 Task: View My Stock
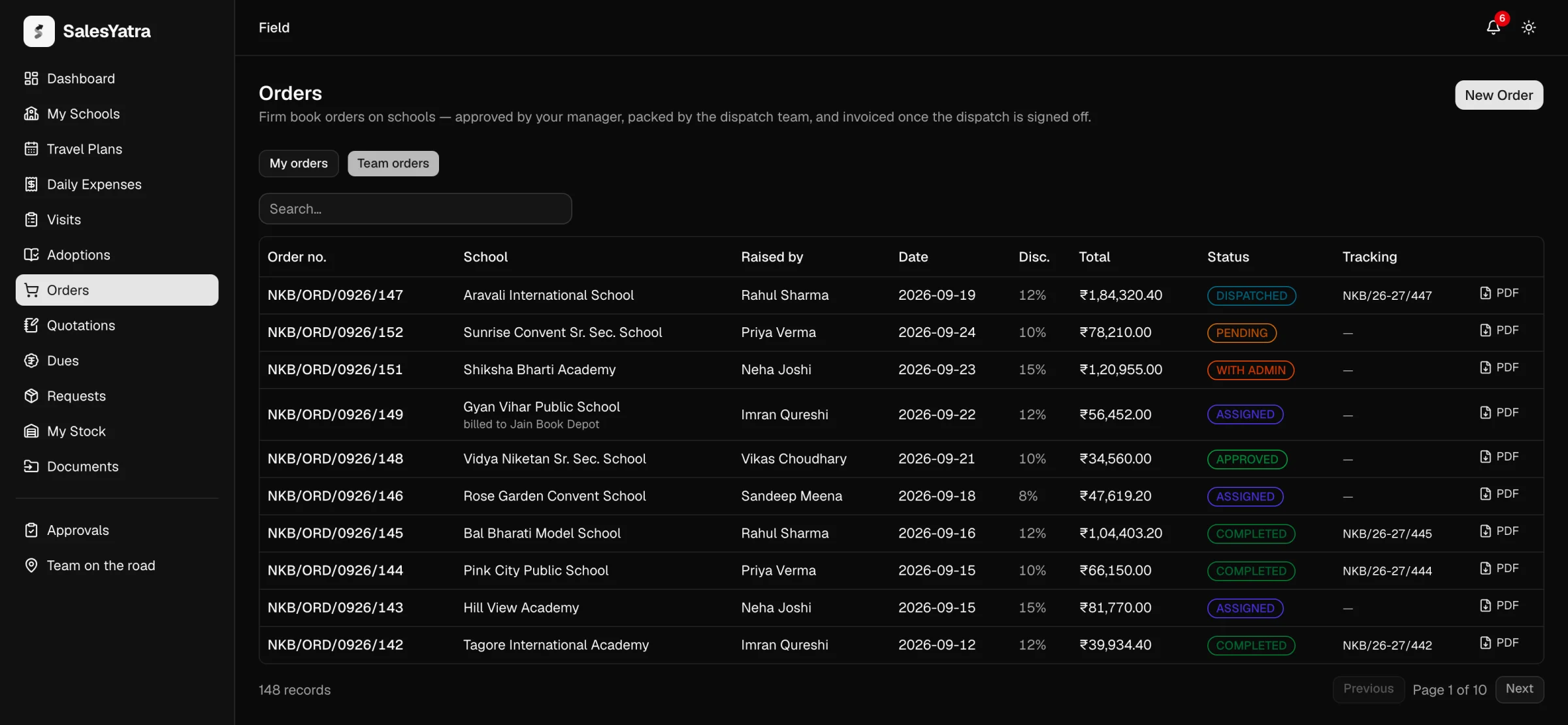click(117, 431)
